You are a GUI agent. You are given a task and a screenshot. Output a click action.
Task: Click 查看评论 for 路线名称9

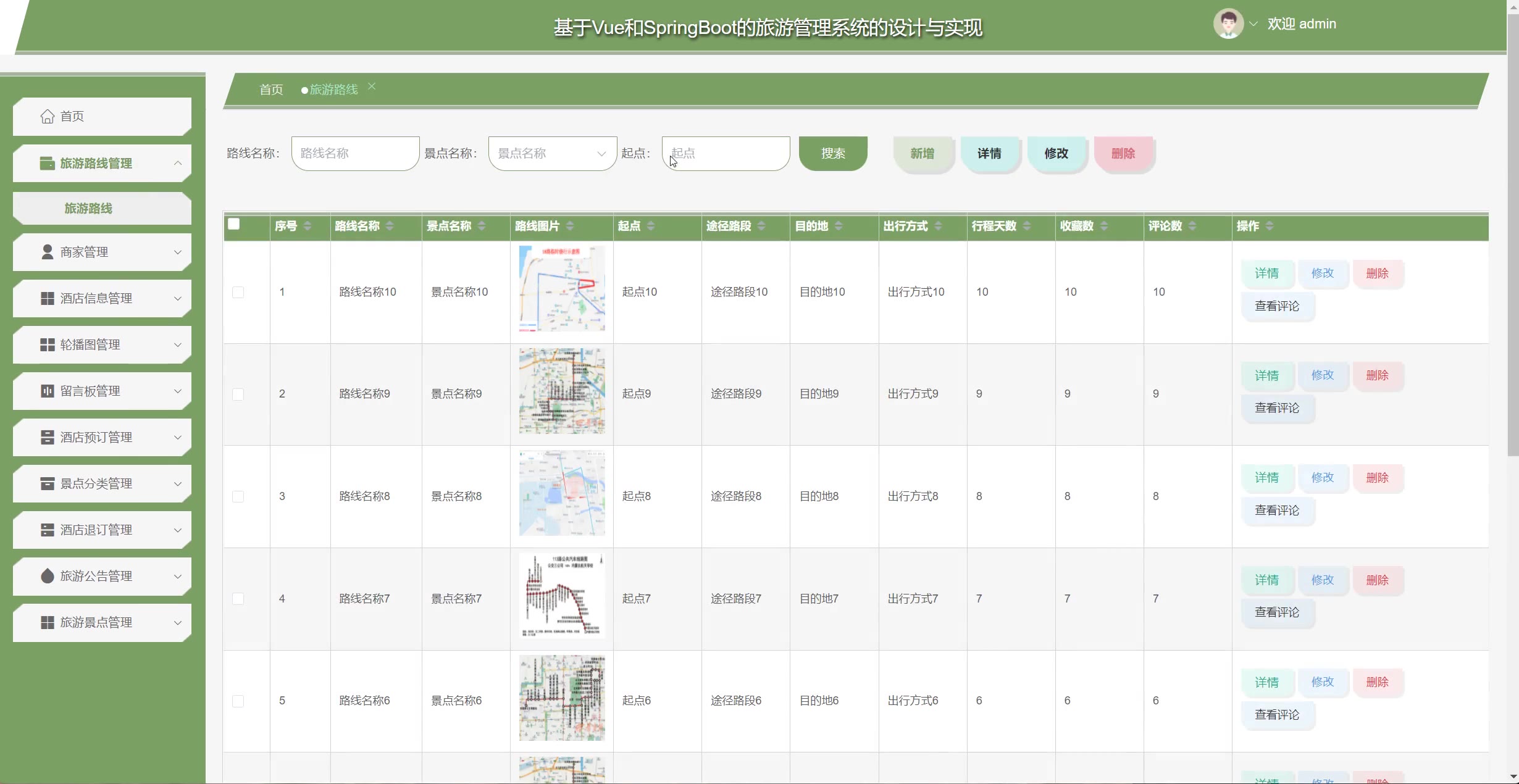pos(1276,408)
